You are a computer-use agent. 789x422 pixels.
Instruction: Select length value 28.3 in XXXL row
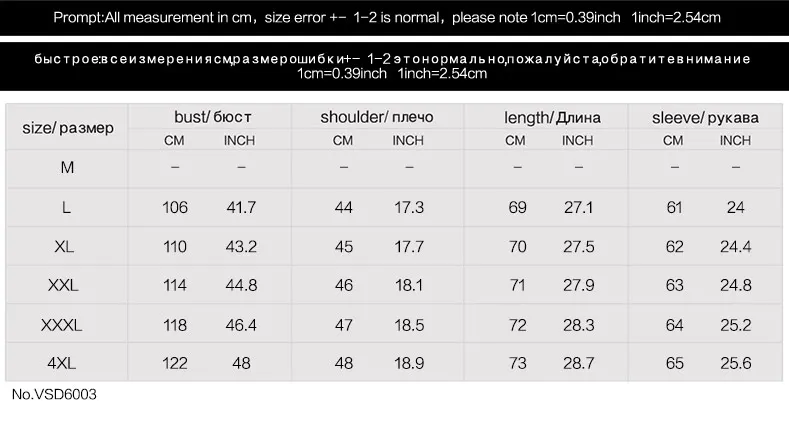[x=579, y=325]
